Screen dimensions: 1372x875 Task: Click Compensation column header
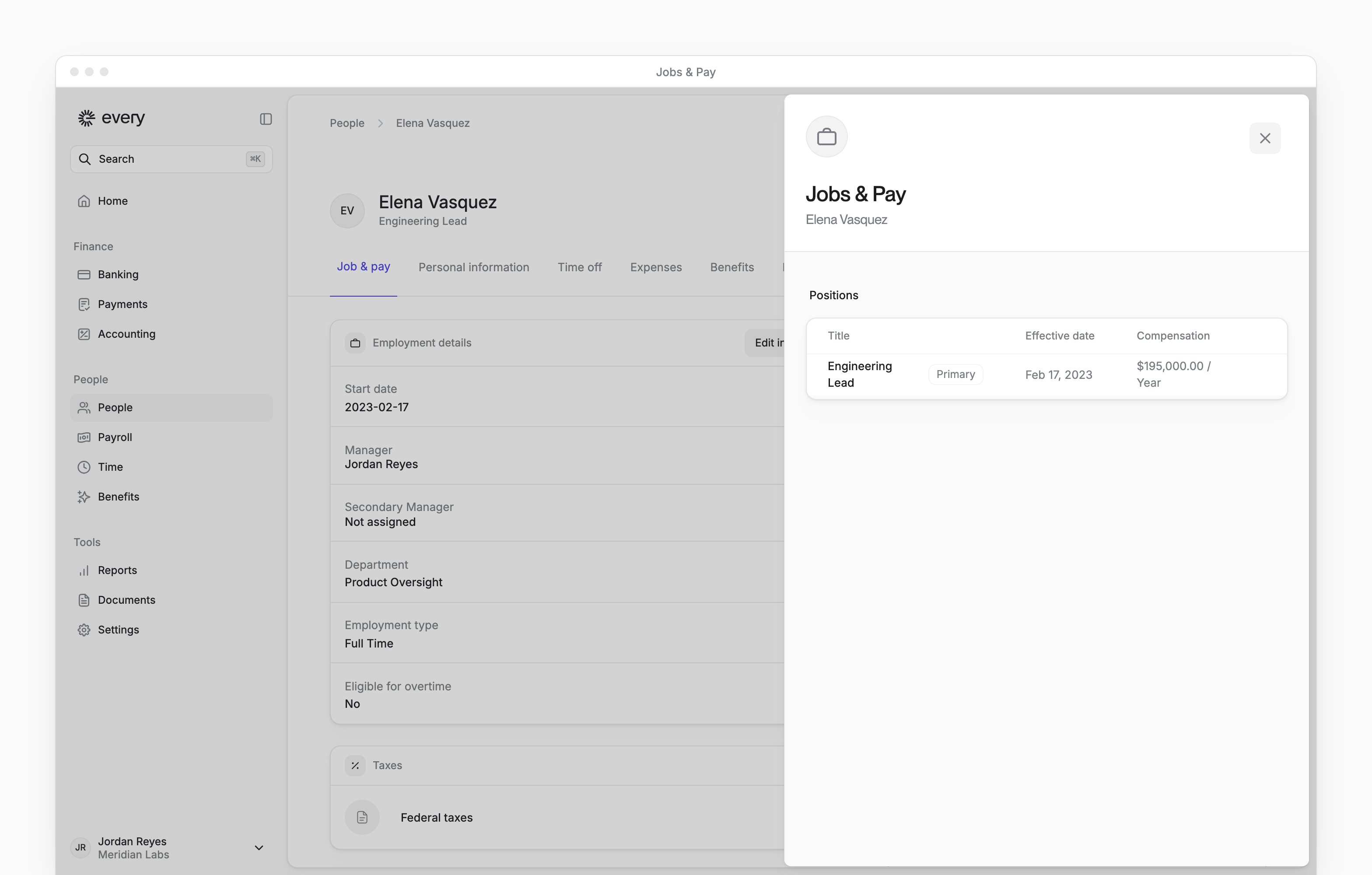click(x=1172, y=336)
